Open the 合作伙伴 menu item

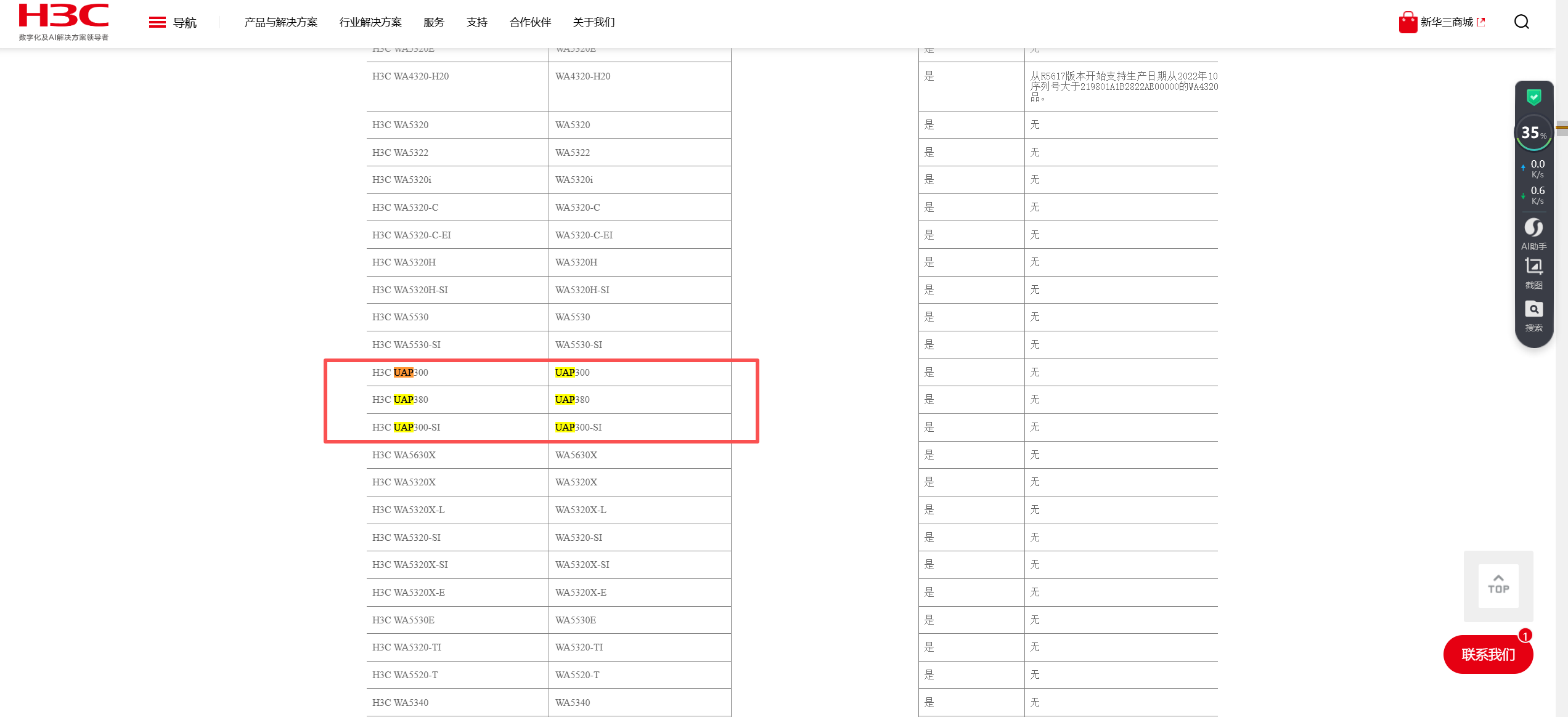click(530, 22)
